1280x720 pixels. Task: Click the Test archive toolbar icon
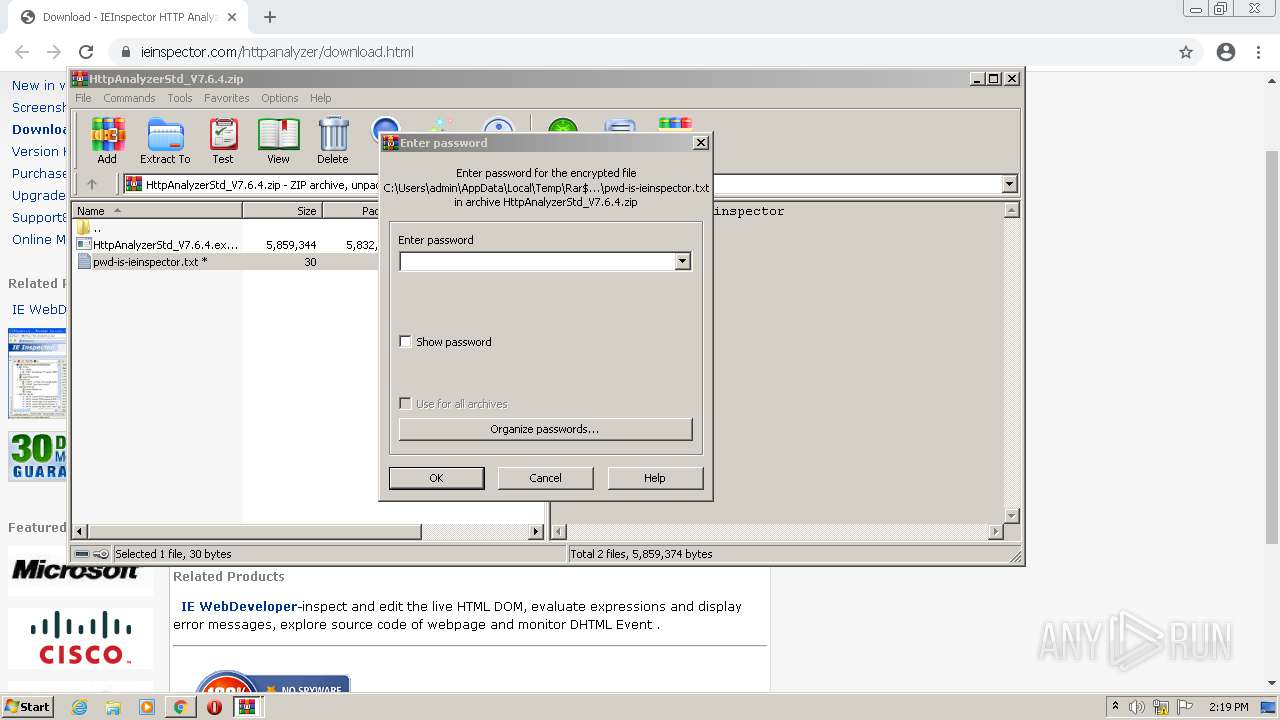[223, 141]
